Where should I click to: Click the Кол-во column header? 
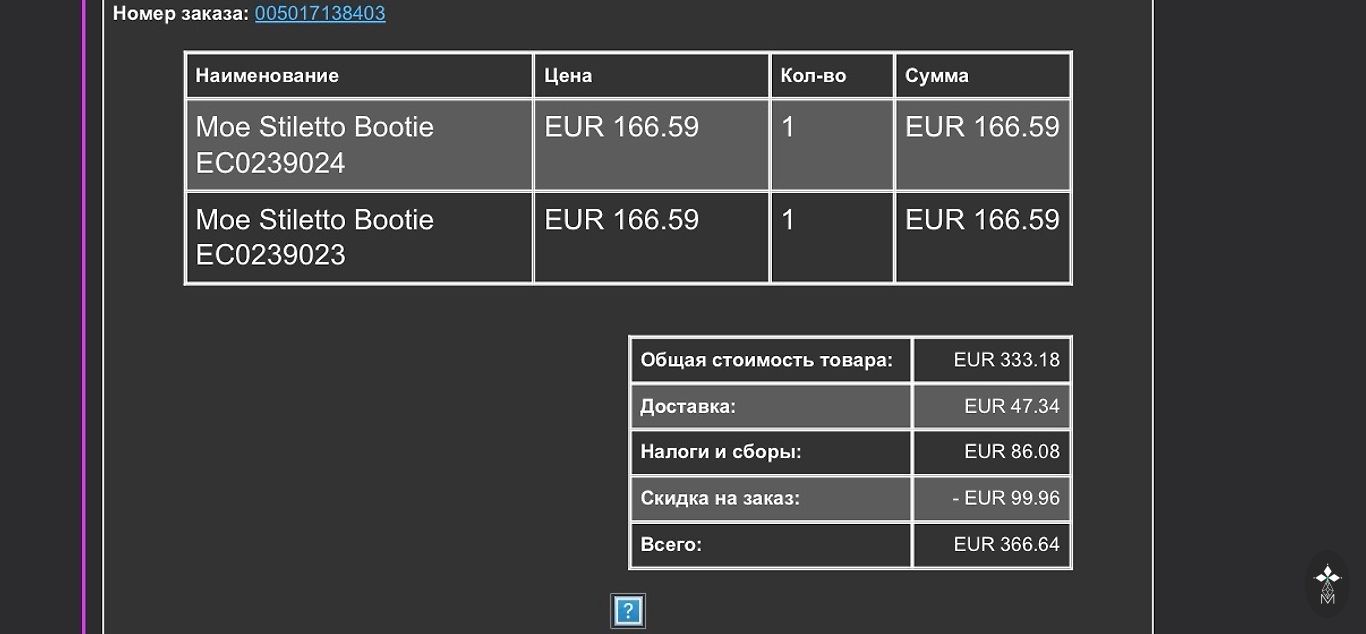(x=813, y=76)
